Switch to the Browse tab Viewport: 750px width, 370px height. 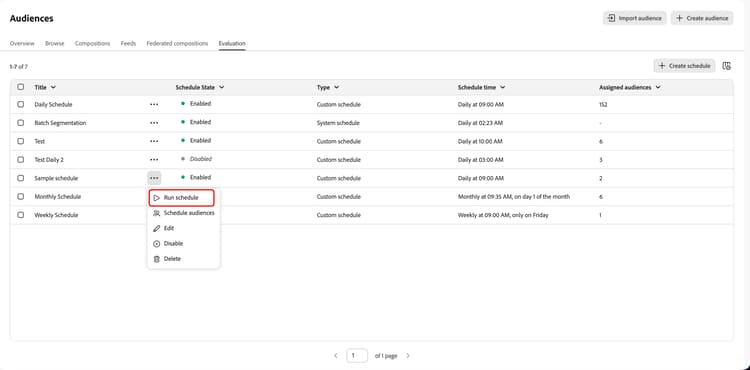pos(55,44)
